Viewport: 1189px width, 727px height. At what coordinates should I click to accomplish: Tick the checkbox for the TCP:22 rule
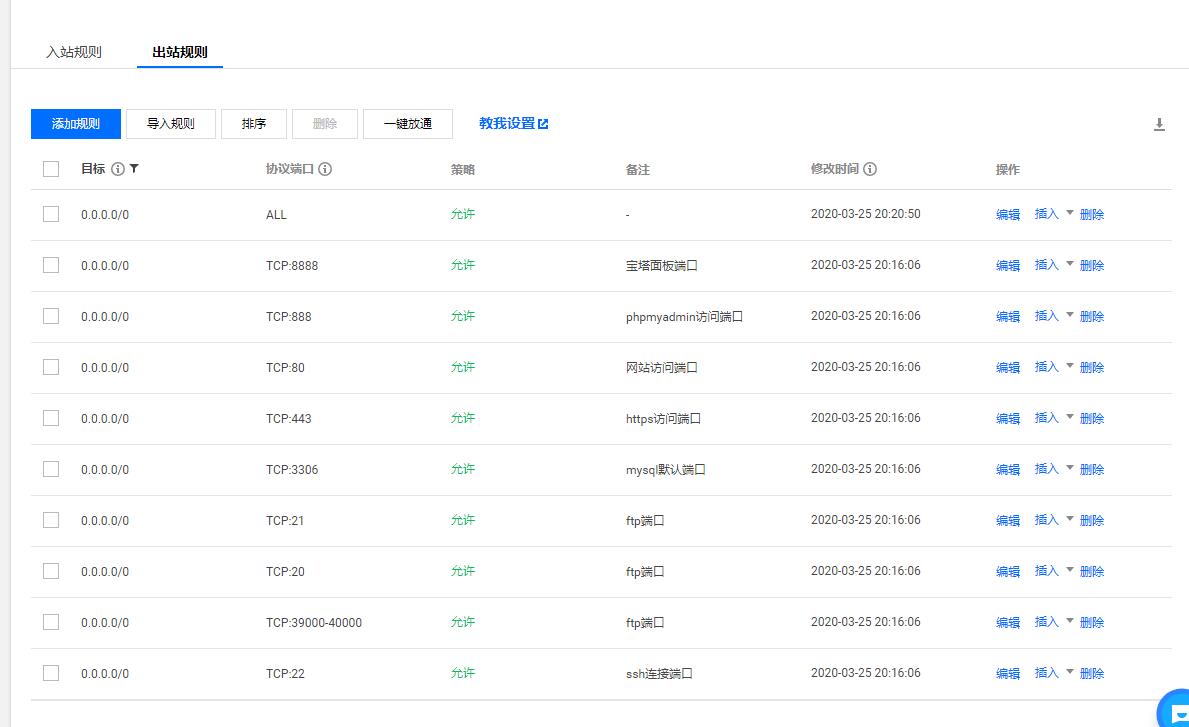(x=51, y=673)
